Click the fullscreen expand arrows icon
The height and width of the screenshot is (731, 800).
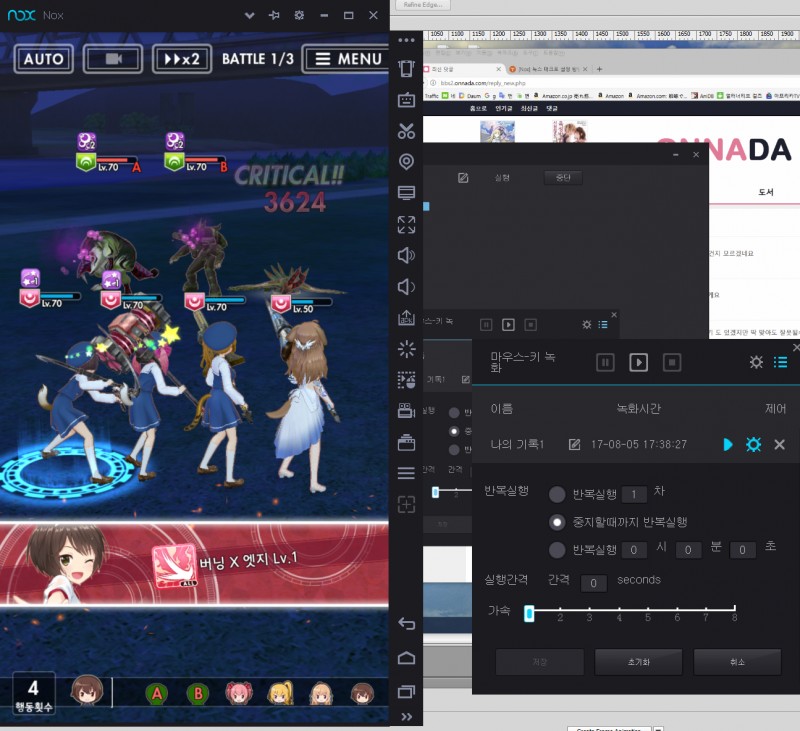click(406, 224)
